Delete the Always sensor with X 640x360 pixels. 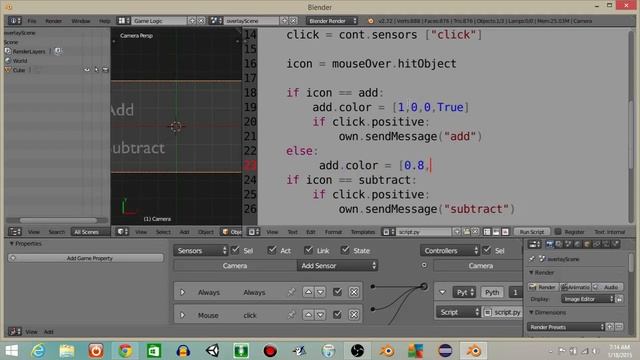pos(354,292)
